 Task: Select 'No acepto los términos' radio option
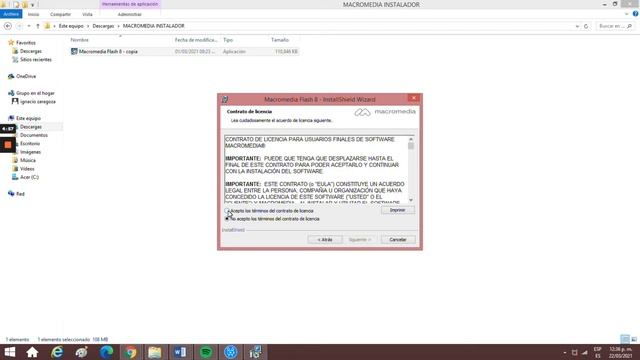point(227,219)
